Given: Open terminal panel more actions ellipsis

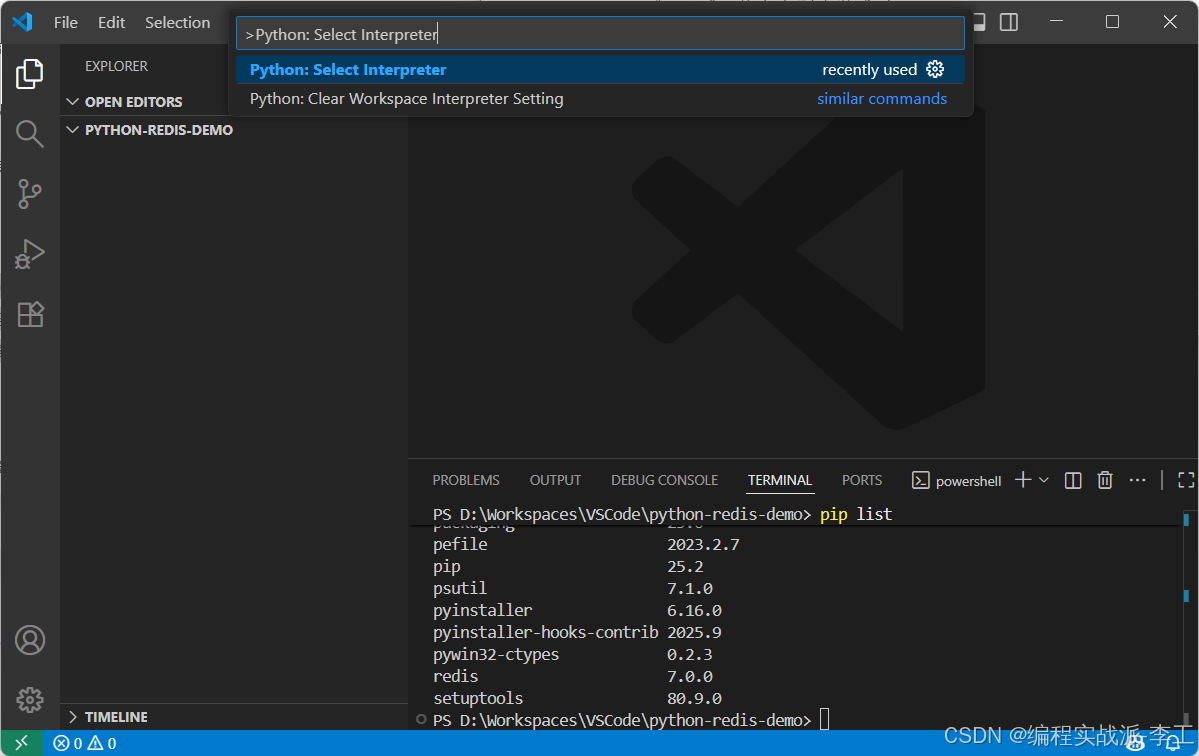Looking at the screenshot, I should pyautogui.click(x=1137, y=480).
